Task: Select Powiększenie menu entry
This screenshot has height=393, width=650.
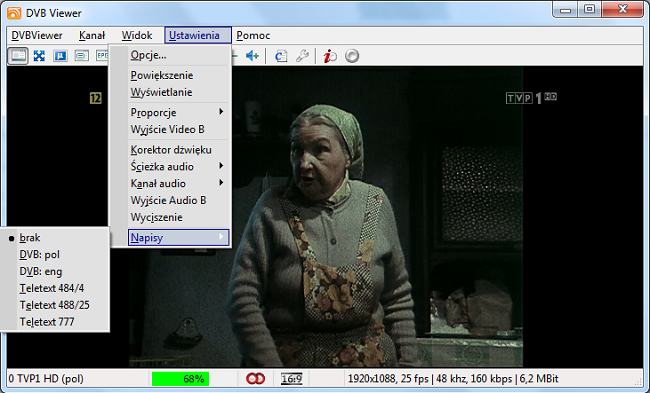Action: point(179,75)
